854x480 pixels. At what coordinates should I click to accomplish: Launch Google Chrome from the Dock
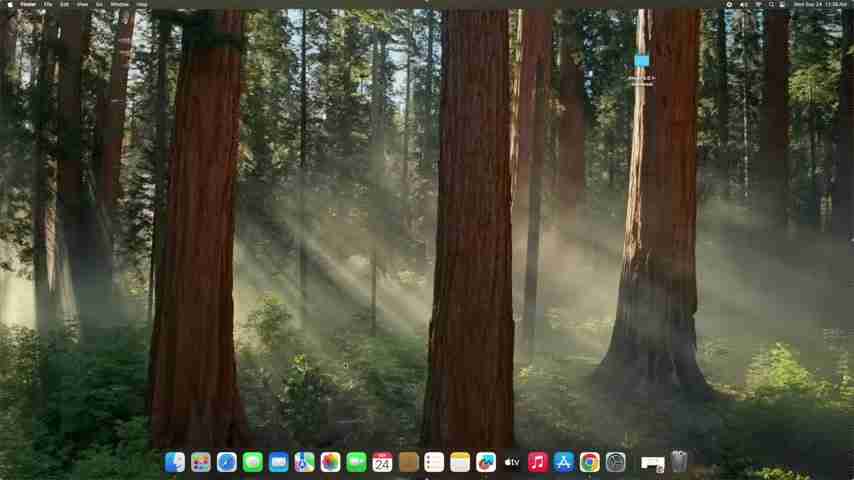[x=589, y=462]
